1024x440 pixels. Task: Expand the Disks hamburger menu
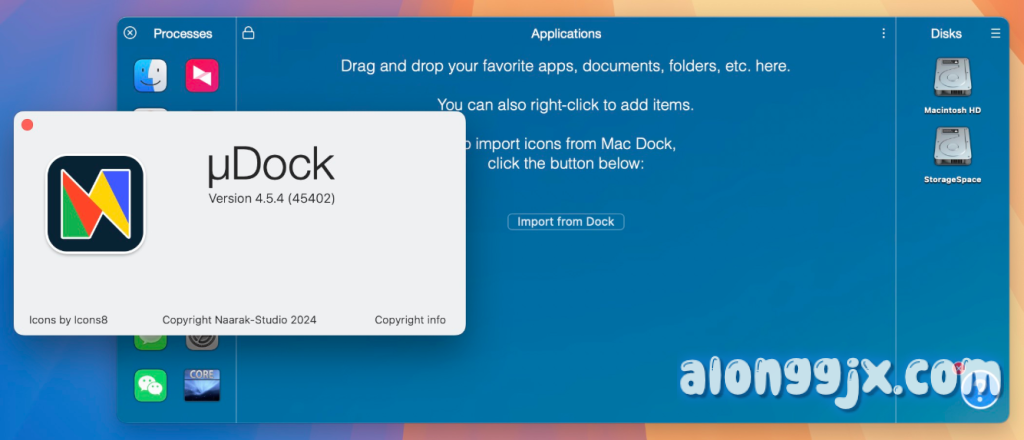click(x=995, y=33)
